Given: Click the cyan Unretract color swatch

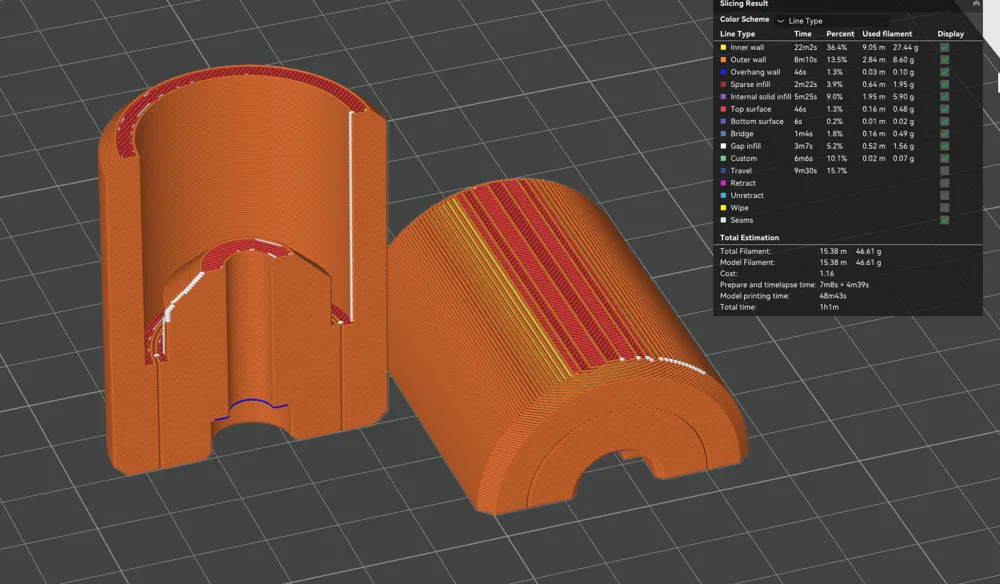Looking at the screenshot, I should (723, 195).
